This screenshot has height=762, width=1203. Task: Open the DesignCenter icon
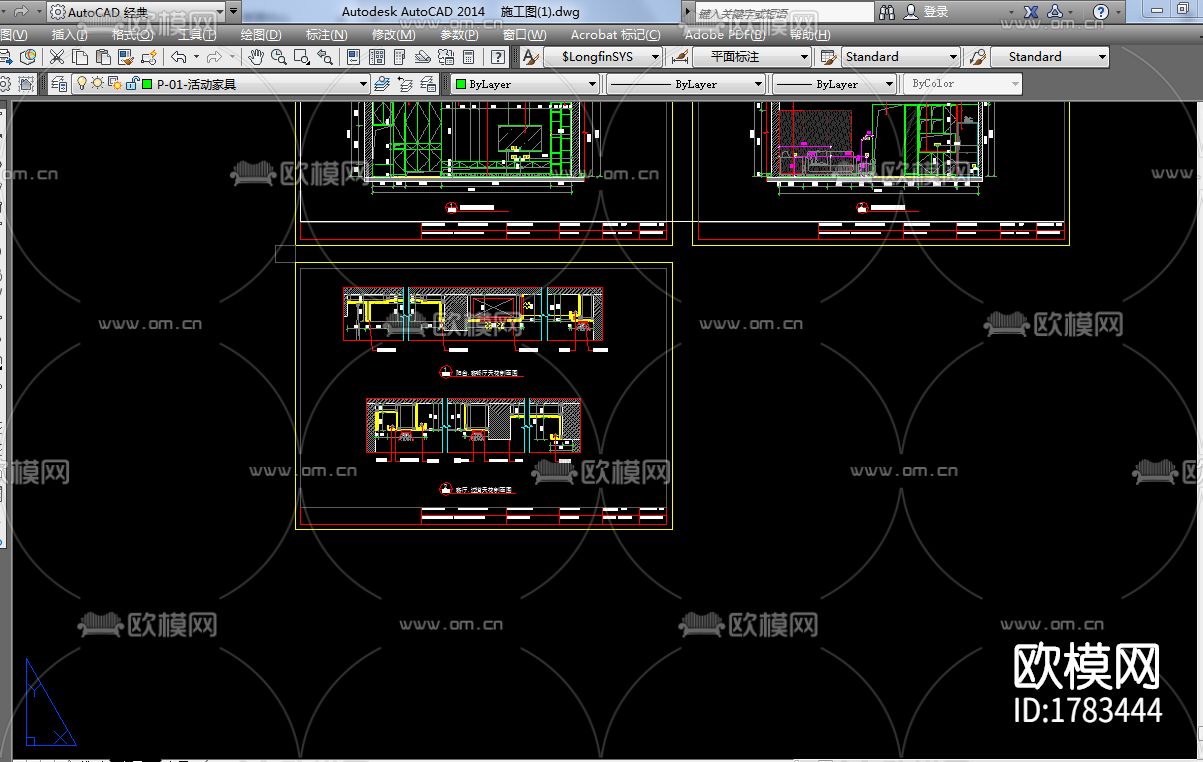coord(378,57)
